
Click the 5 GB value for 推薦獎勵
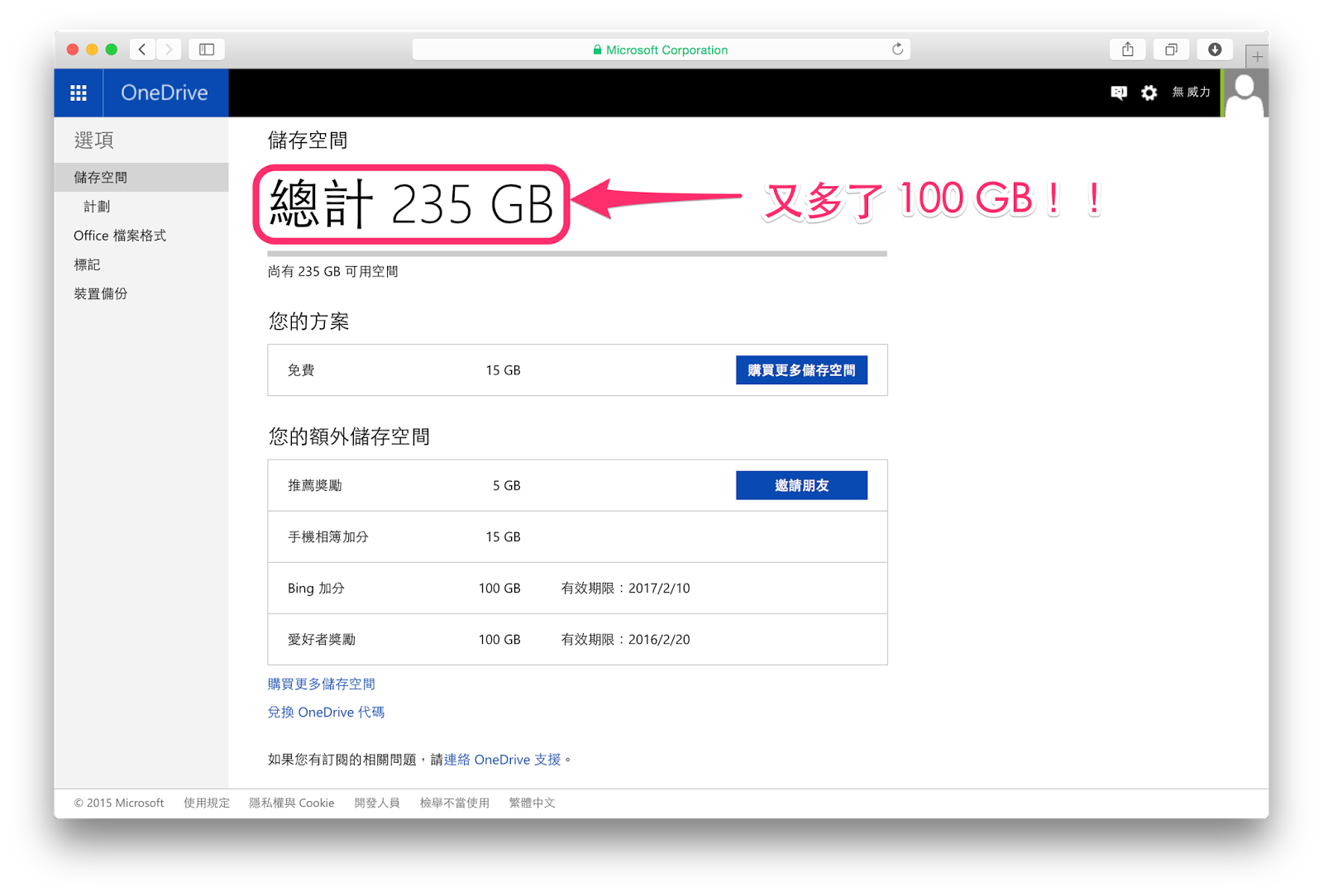[507, 485]
